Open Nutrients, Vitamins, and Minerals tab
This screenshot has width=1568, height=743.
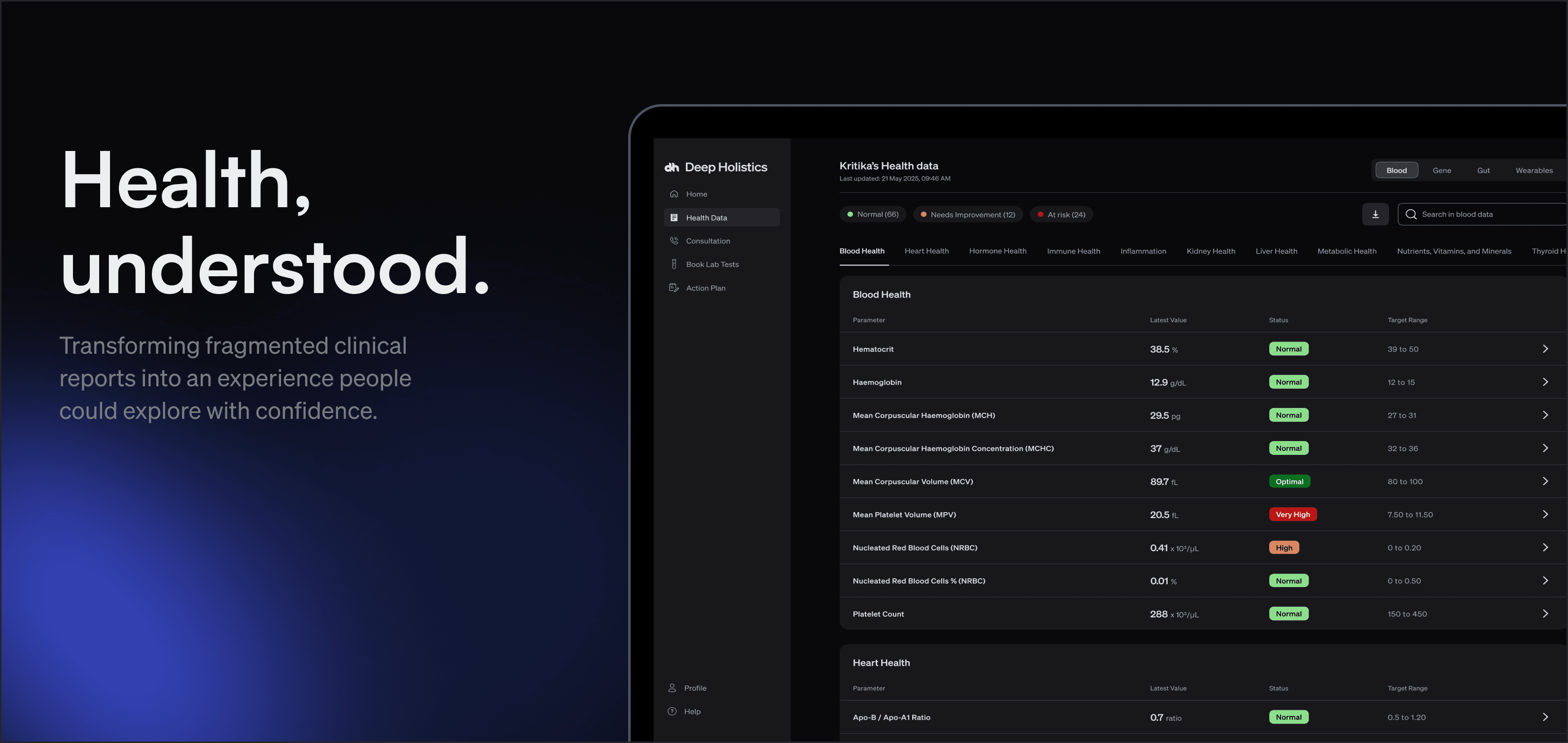(x=1454, y=251)
